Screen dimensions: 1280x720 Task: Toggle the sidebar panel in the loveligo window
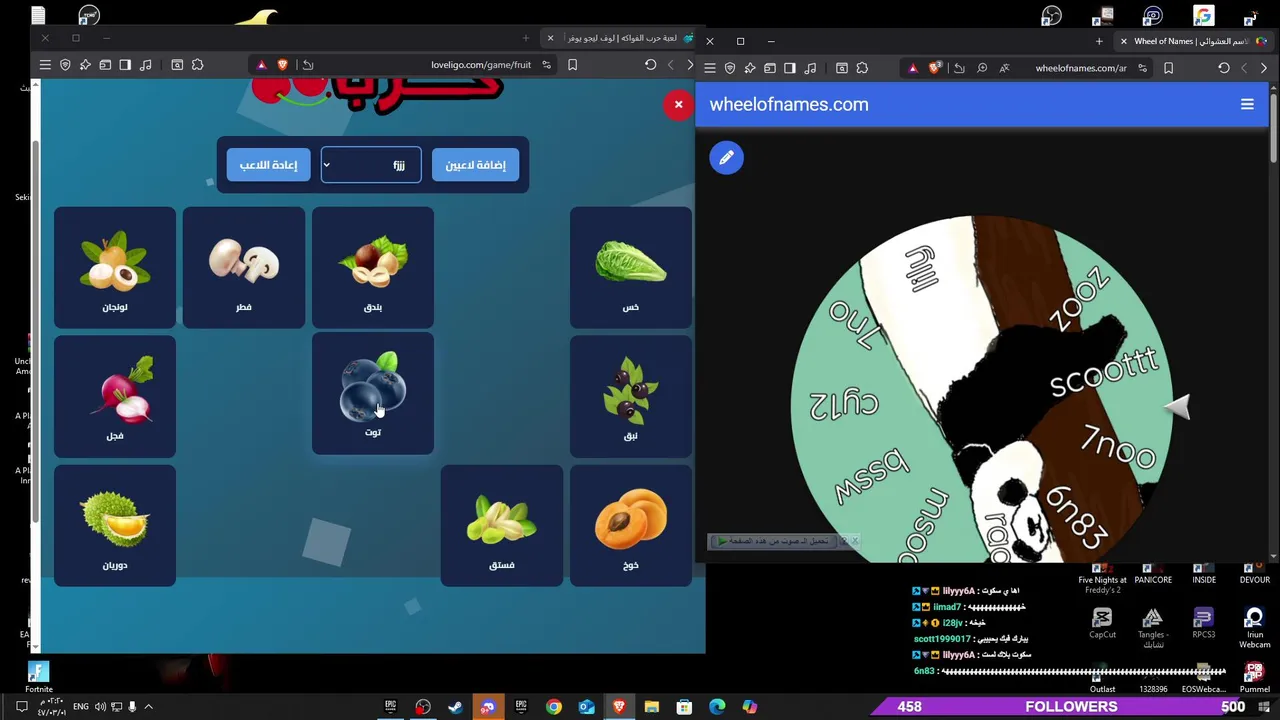[125, 65]
